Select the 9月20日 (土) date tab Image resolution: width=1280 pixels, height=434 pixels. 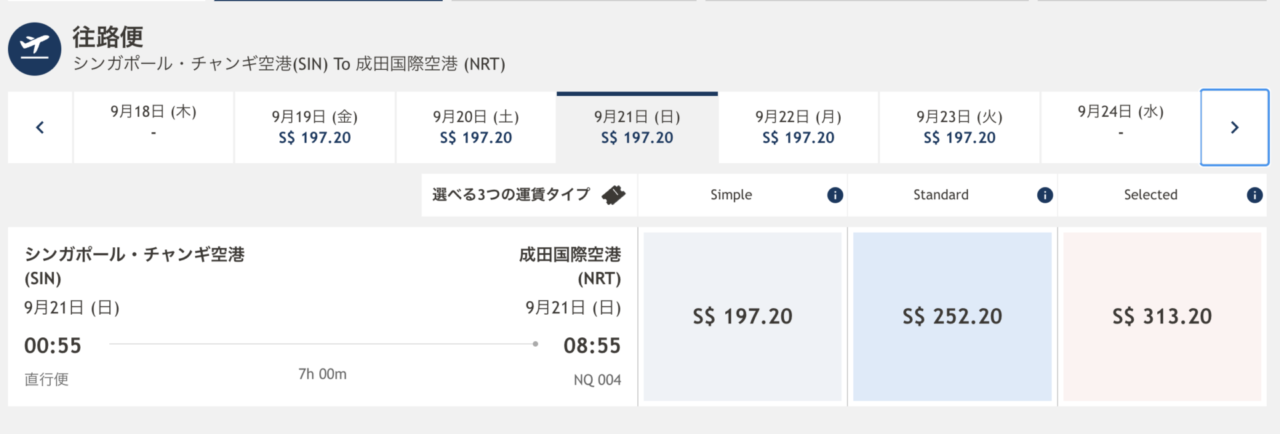click(x=476, y=127)
